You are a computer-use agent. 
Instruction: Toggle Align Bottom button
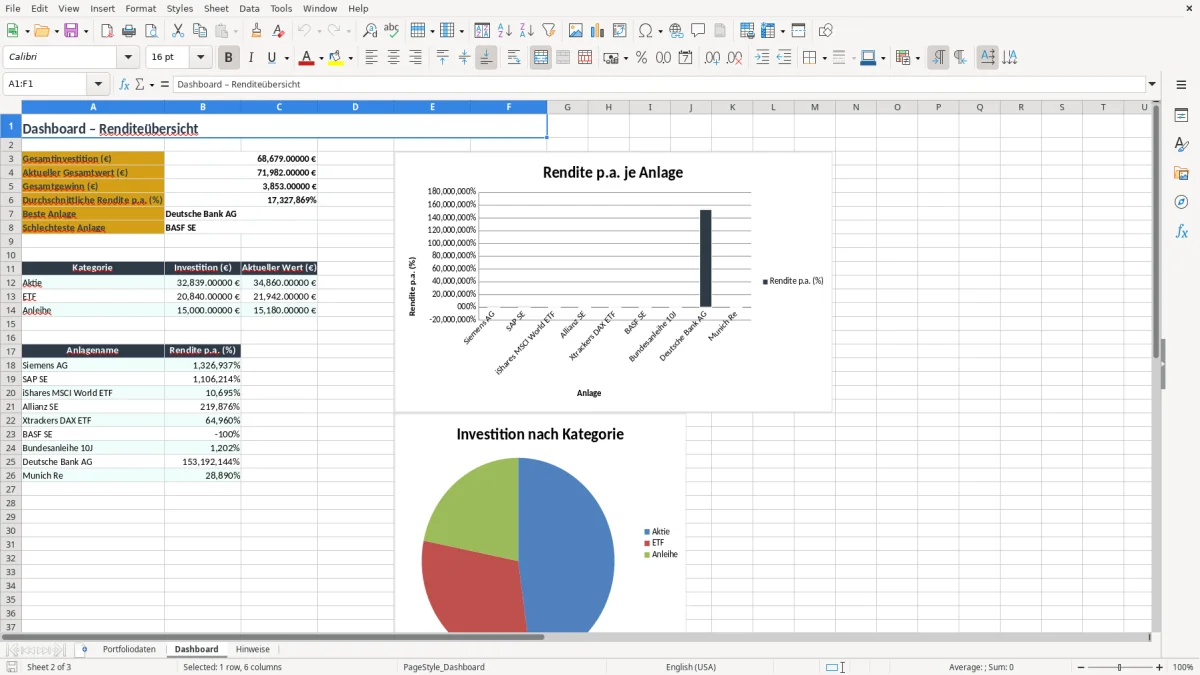[x=486, y=58]
